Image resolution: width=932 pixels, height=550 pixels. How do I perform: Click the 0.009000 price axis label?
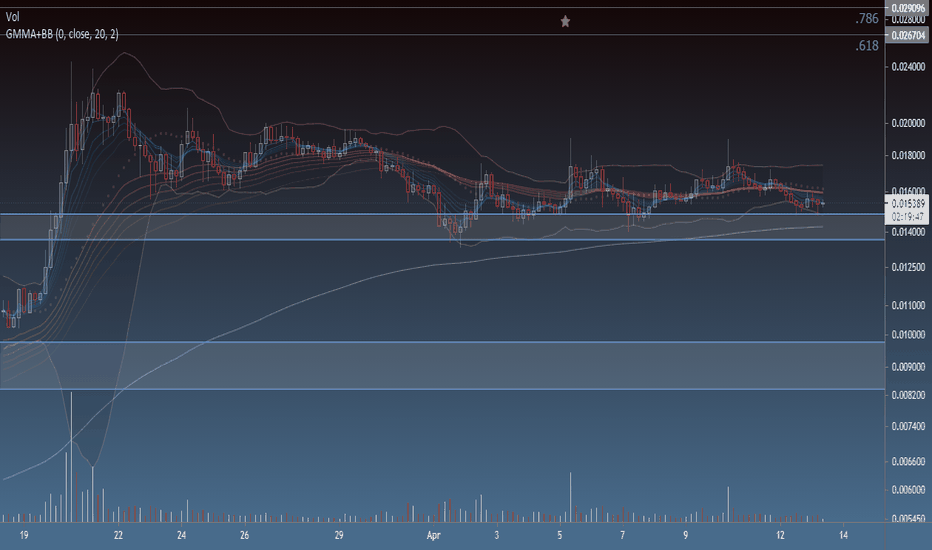[x=908, y=367]
